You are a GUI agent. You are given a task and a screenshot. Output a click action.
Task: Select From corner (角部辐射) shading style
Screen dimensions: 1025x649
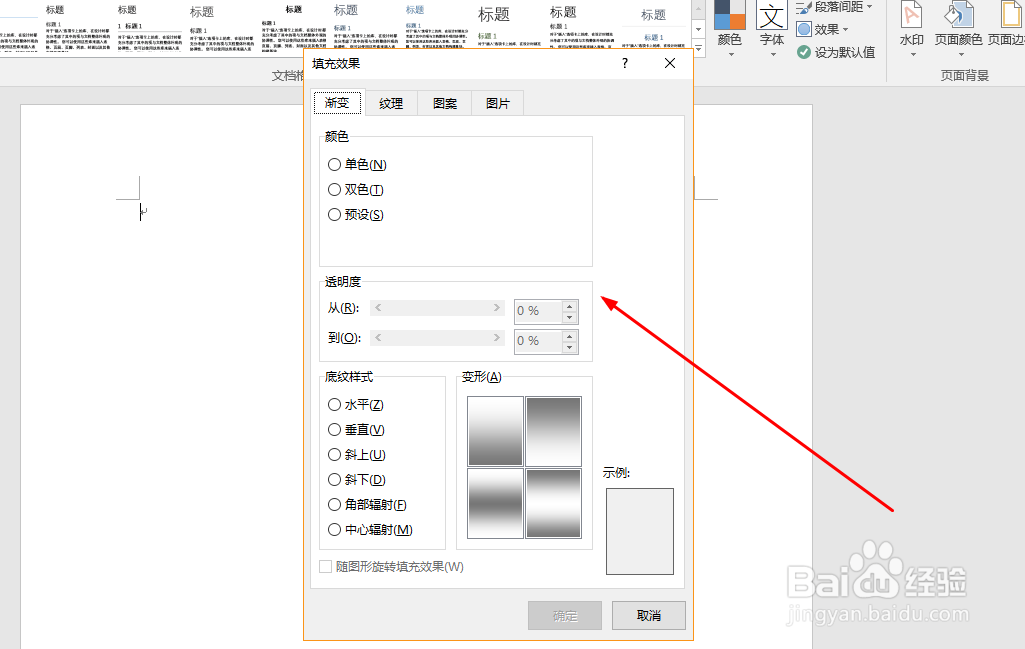click(x=367, y=505)
